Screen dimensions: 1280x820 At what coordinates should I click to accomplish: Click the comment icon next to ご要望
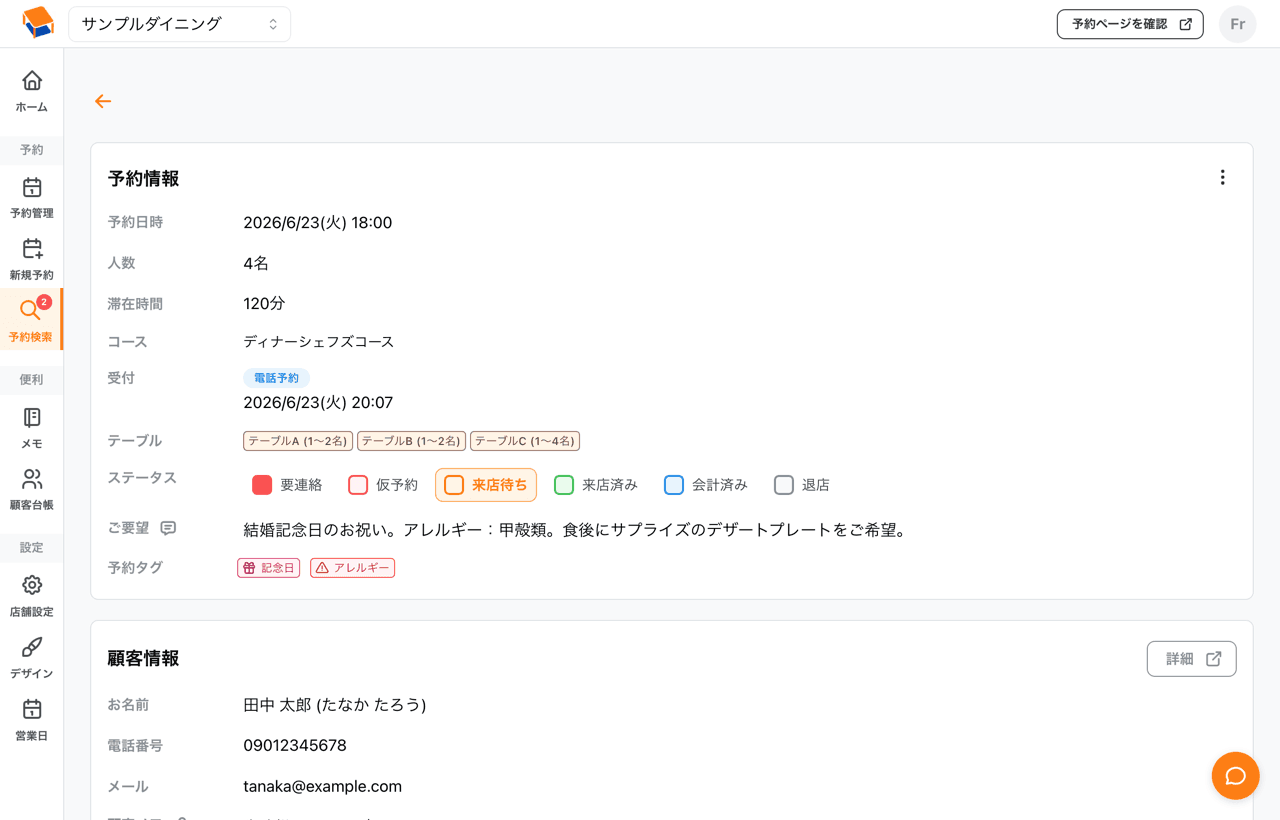[168, 528]
